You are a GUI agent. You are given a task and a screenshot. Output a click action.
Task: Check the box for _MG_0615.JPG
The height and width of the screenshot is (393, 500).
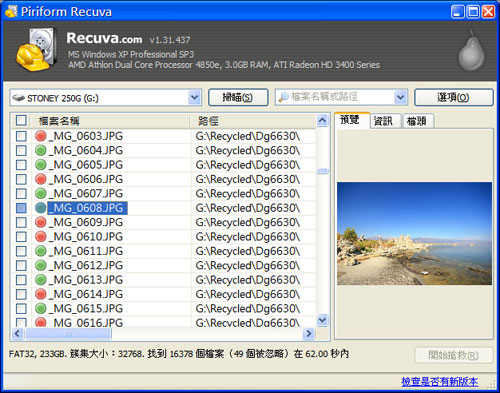pos(21,308)
